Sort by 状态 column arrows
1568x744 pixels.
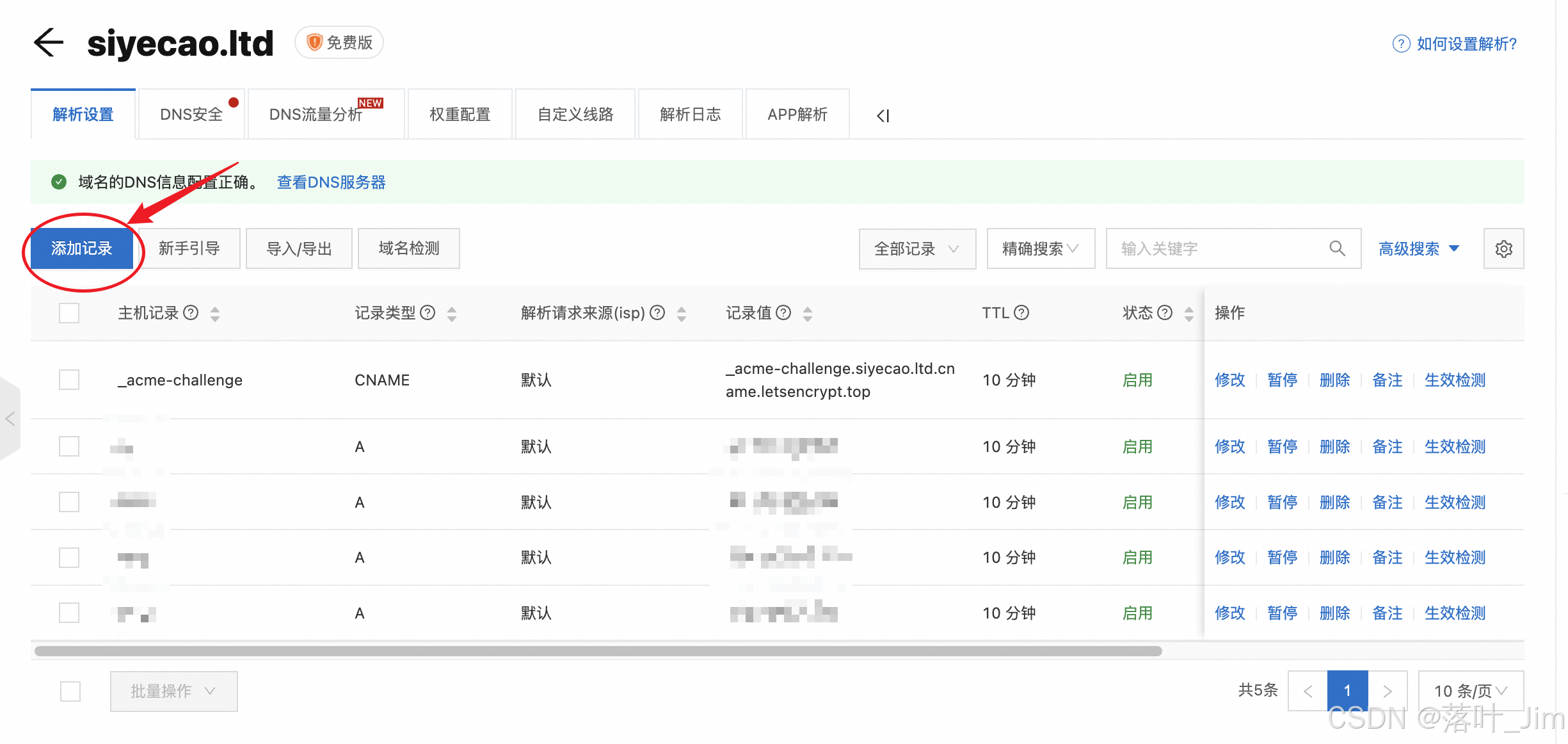[x=1188, y=313]
